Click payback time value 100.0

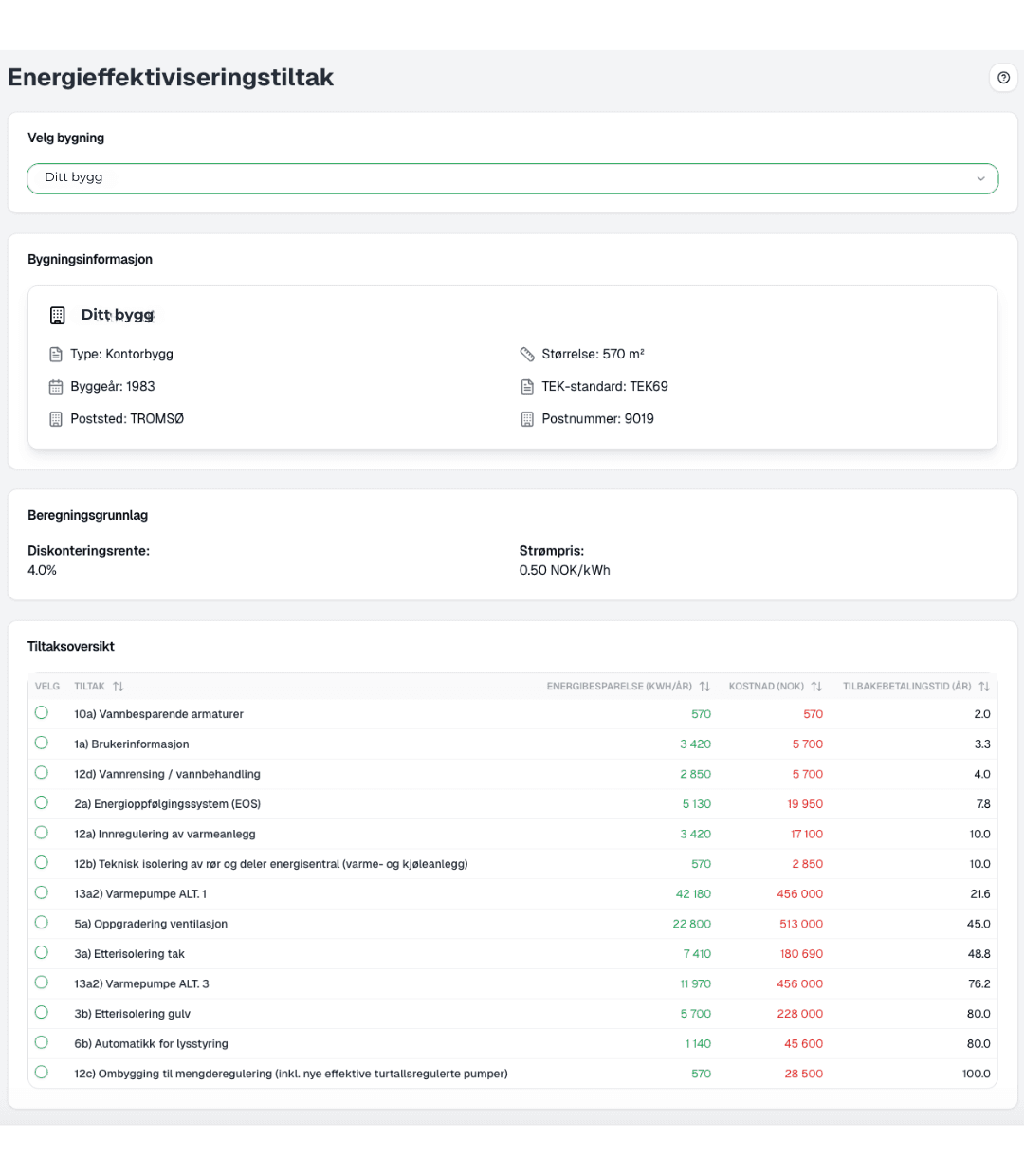pyautogui.click(x=977, y=1075)
